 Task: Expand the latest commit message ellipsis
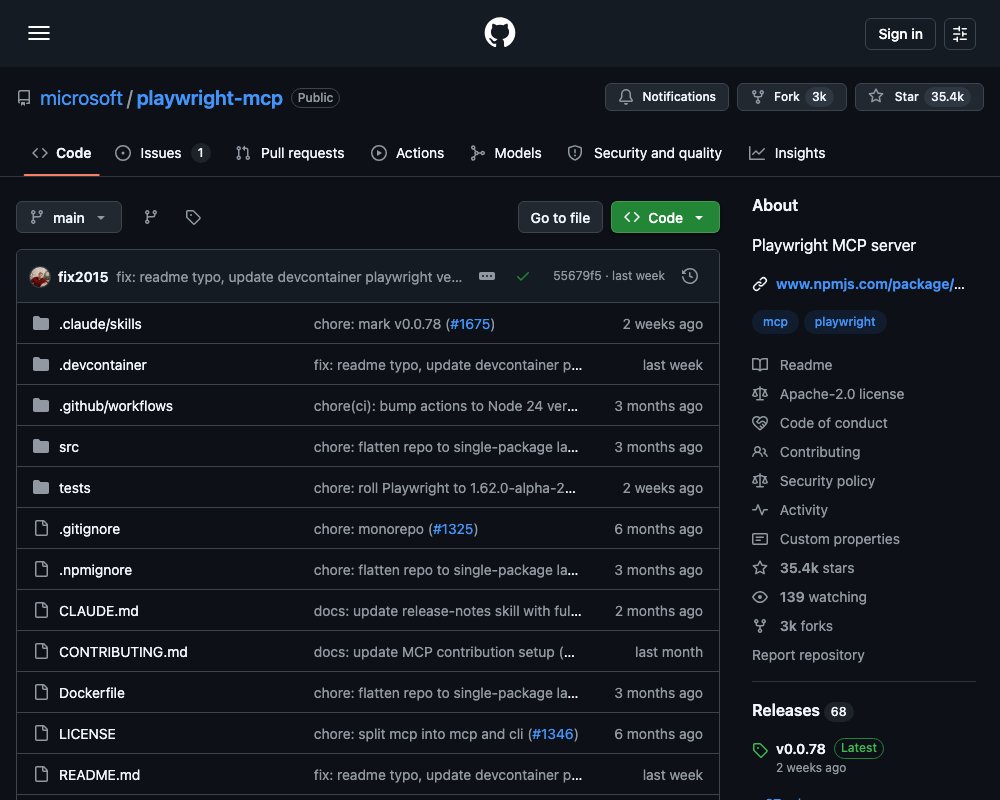(x=487, y=276)
